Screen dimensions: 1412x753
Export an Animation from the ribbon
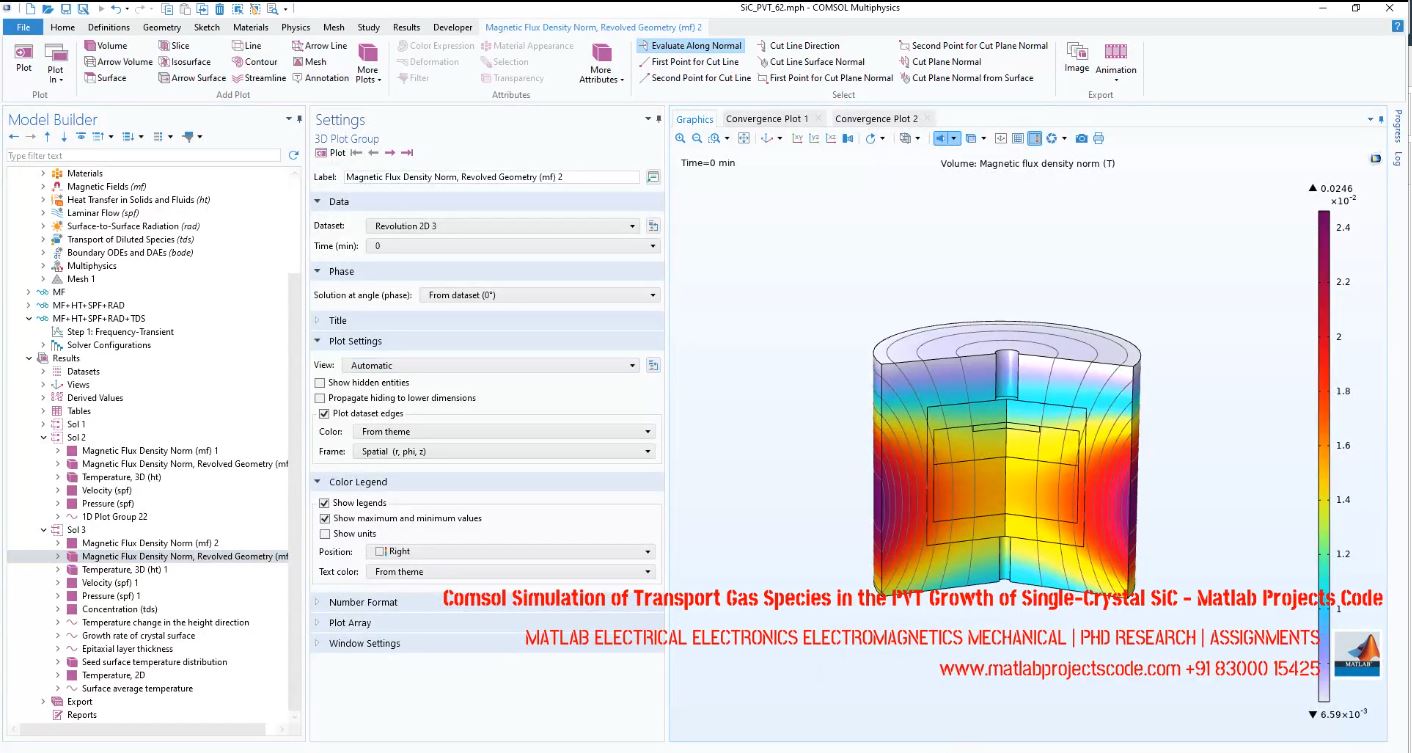tap(1115, 62)
